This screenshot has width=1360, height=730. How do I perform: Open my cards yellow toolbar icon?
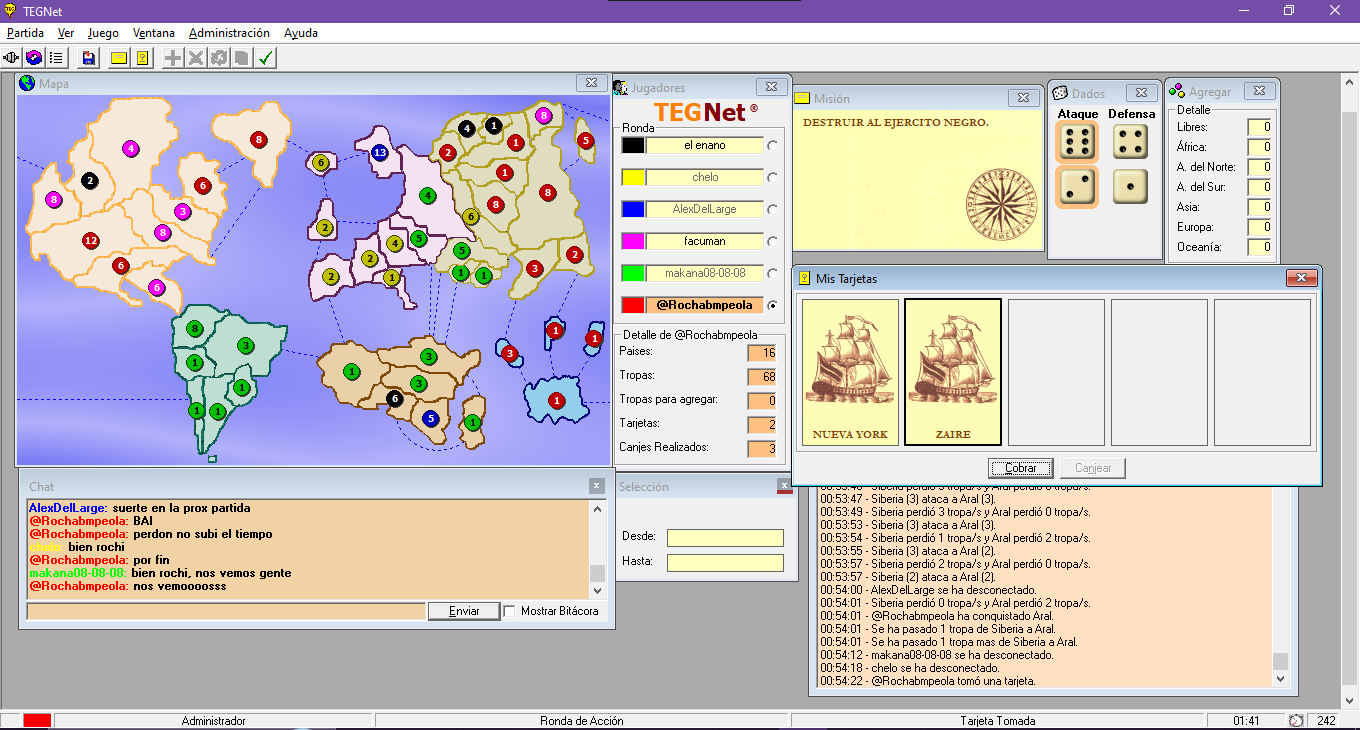click(x=142, y=58)
